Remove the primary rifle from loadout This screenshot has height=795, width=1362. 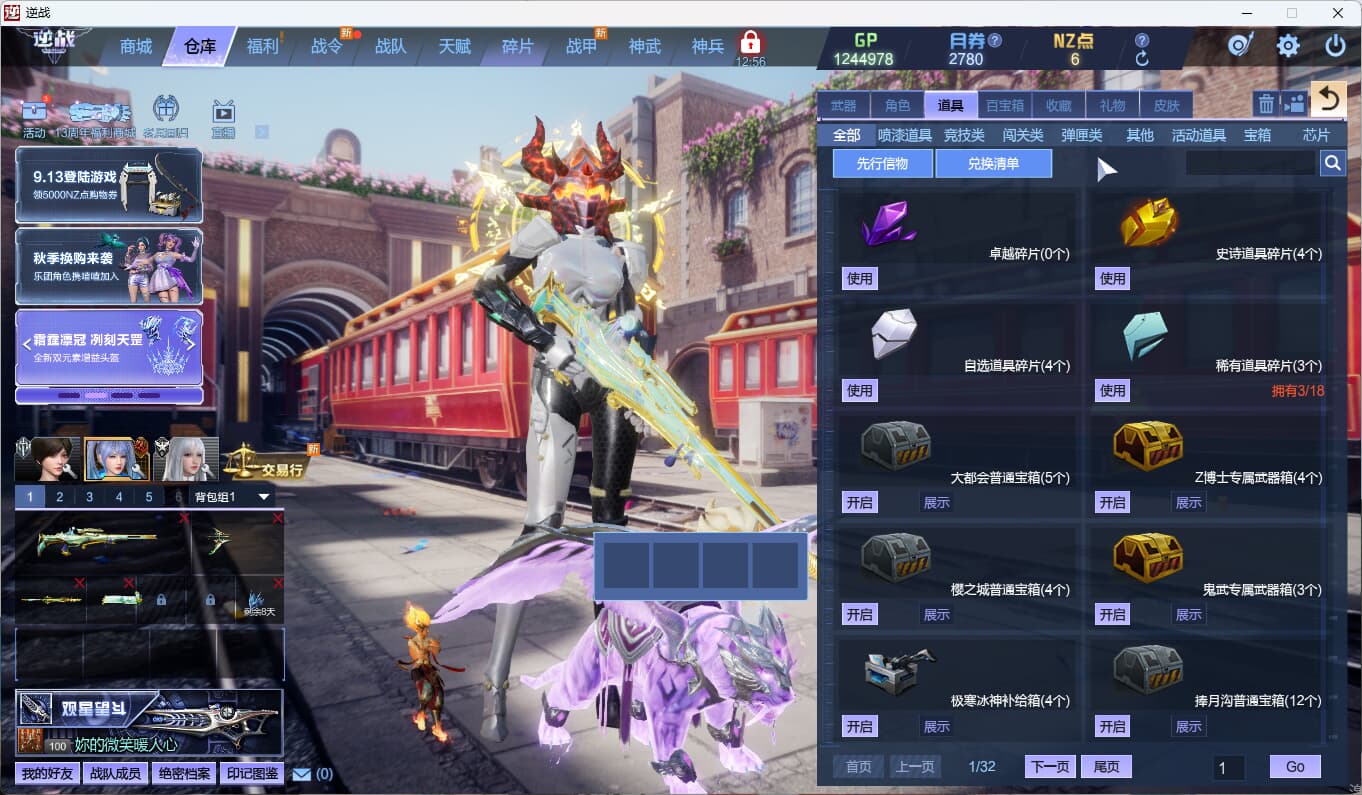pyautogui.click(x=183, y=518)
